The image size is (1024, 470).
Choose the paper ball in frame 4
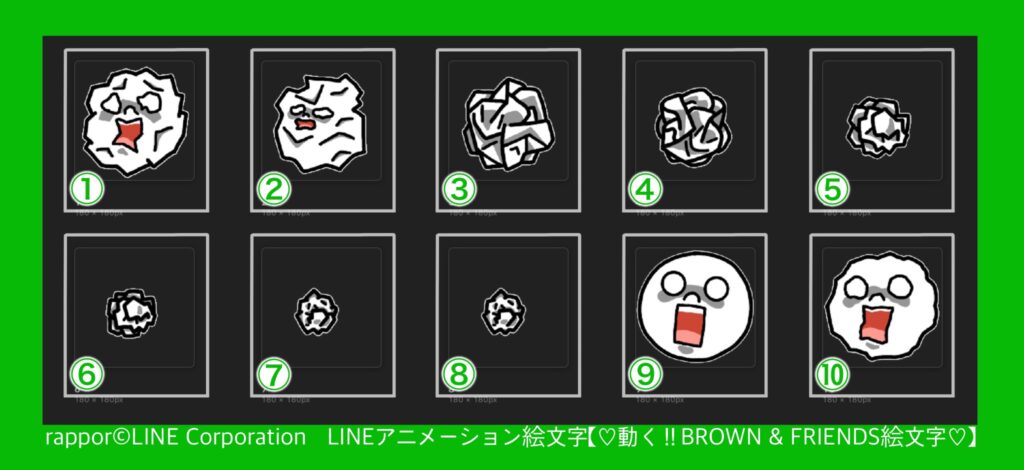click(x=693, y=127)
